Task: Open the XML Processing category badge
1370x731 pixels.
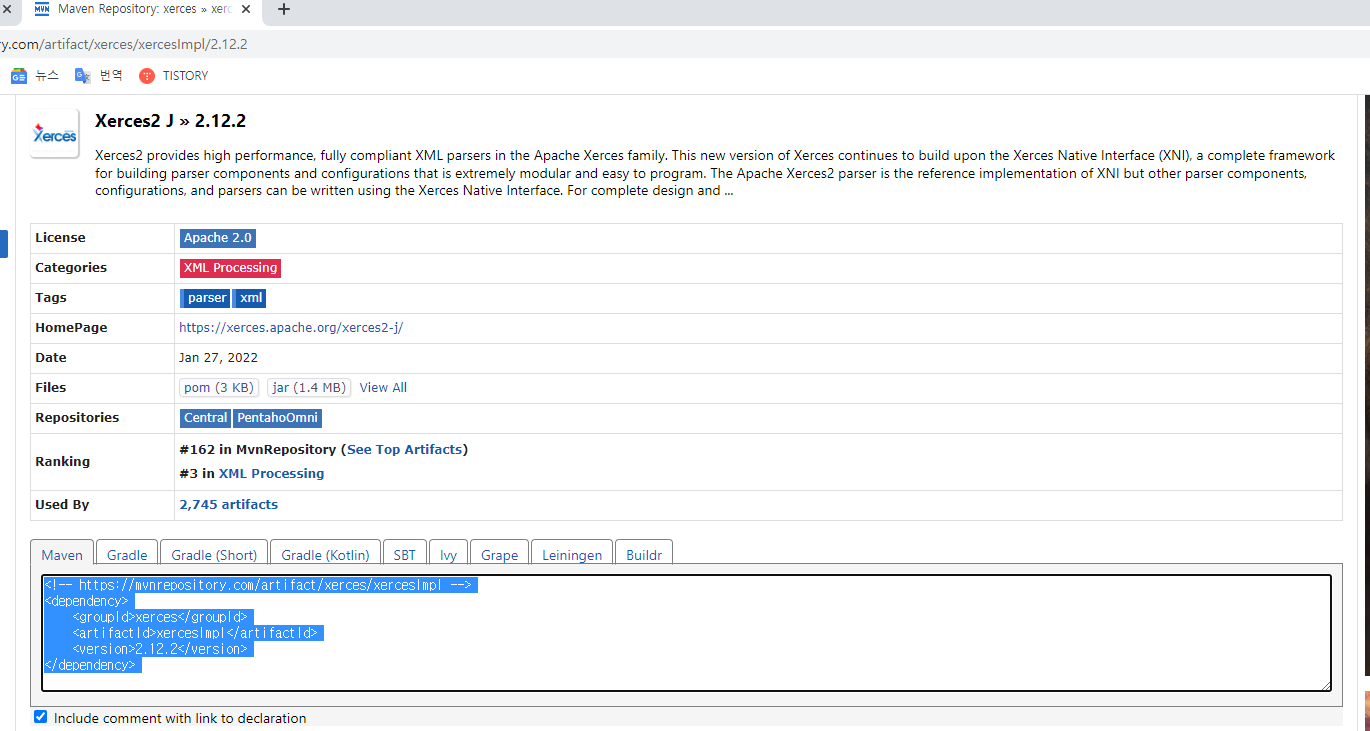Action: click(230, 268)
